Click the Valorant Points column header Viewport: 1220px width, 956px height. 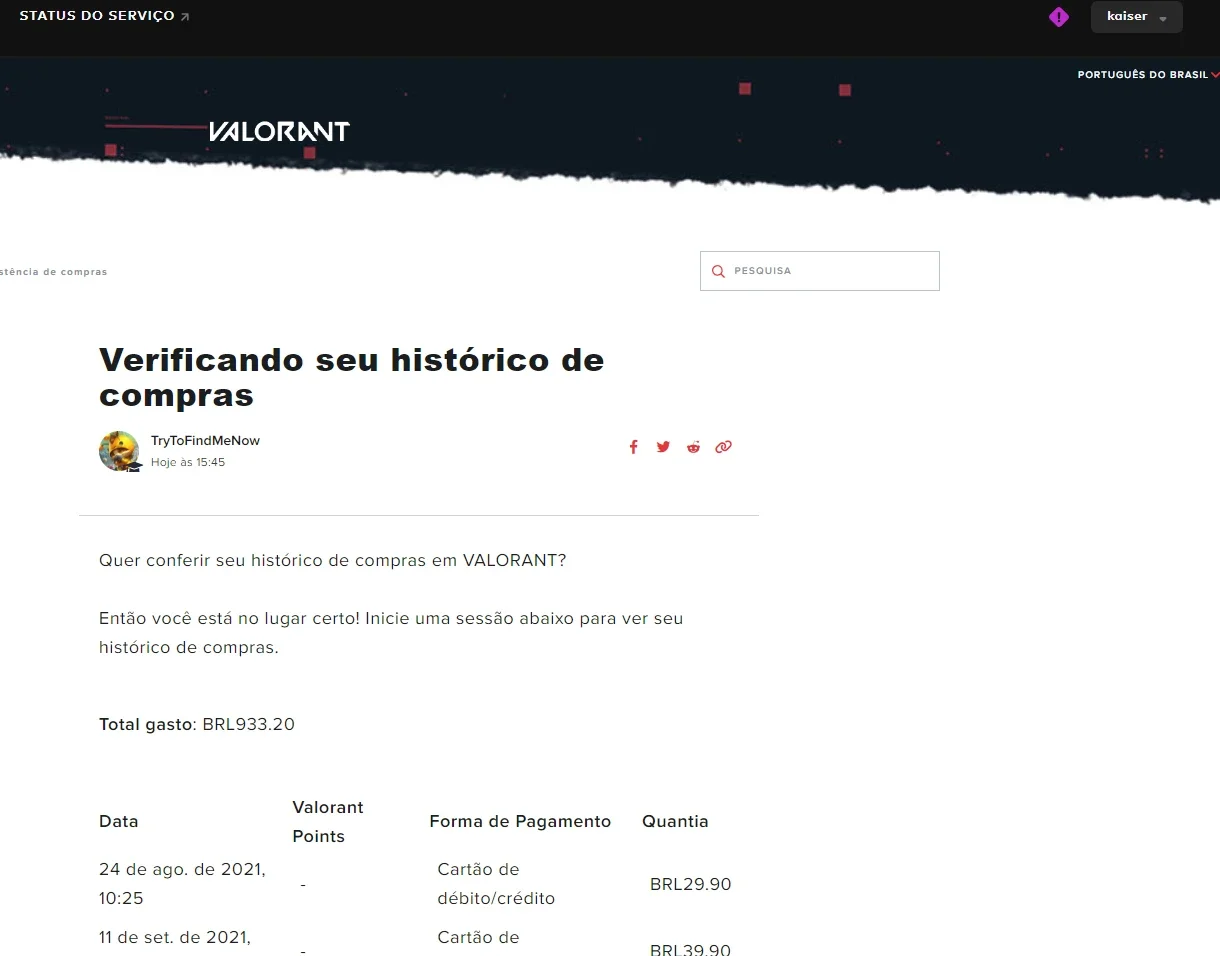tap(328, 822)
